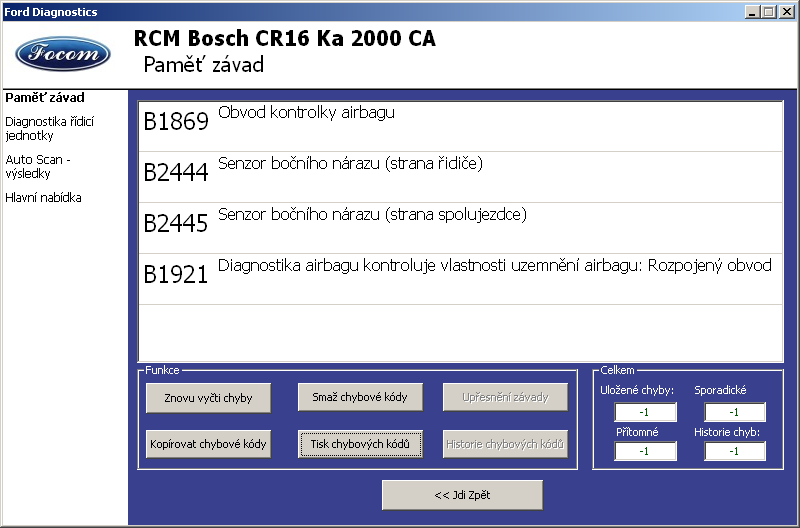Image resolution: width=800 pixels, height=528 pixels.
Task: Open Diagnostika řídicí jednotky menu item
Action: 49,129
